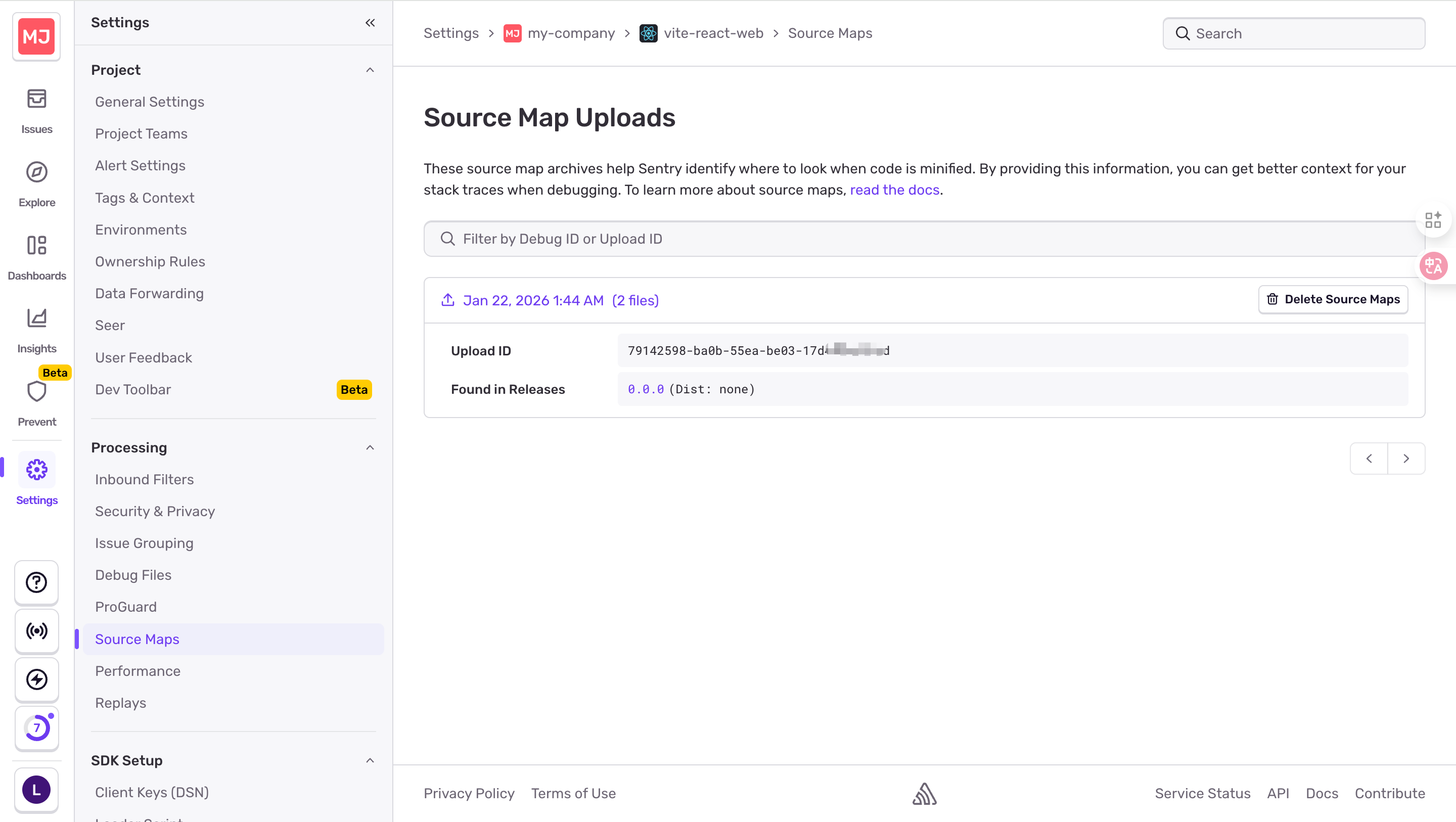Image resolution: width=1456 pixels, height=822 pixels.
Task: Click the floating grid apps icon
Action: click(1433, 220)
